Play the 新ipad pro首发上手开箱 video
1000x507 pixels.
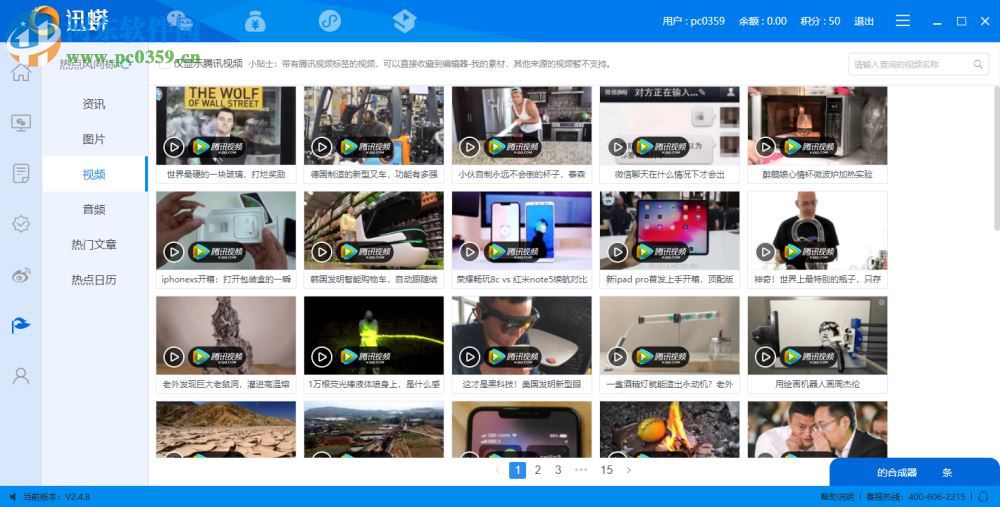coord(617,252)
